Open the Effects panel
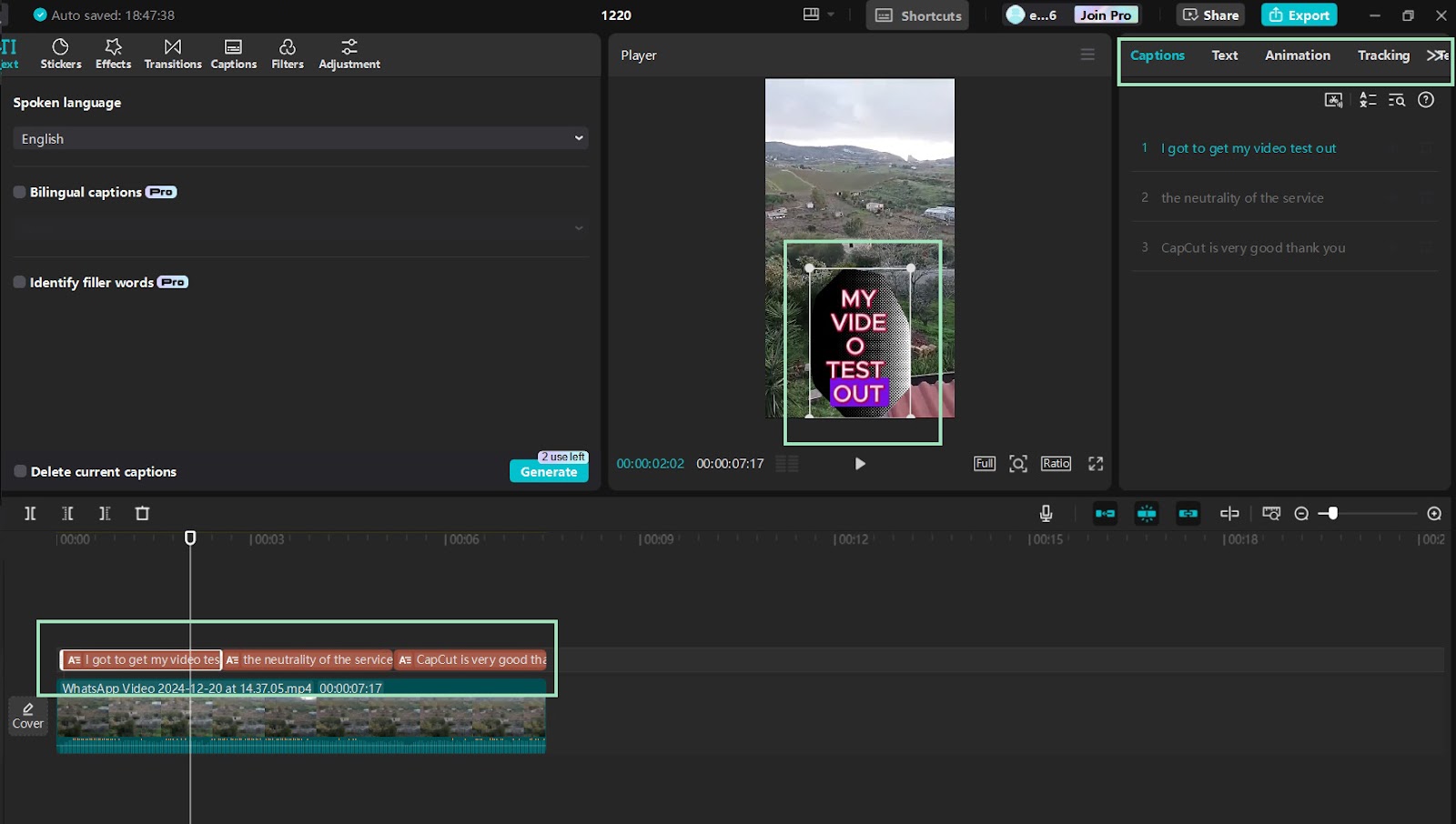The width and height of the screenshot is (1456, 824). coord(113,54)
